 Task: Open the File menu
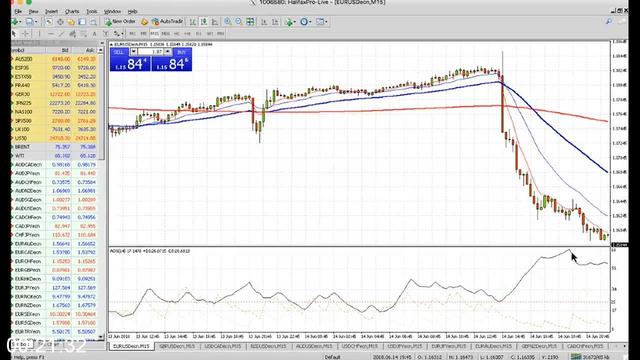tap(18, 11)
